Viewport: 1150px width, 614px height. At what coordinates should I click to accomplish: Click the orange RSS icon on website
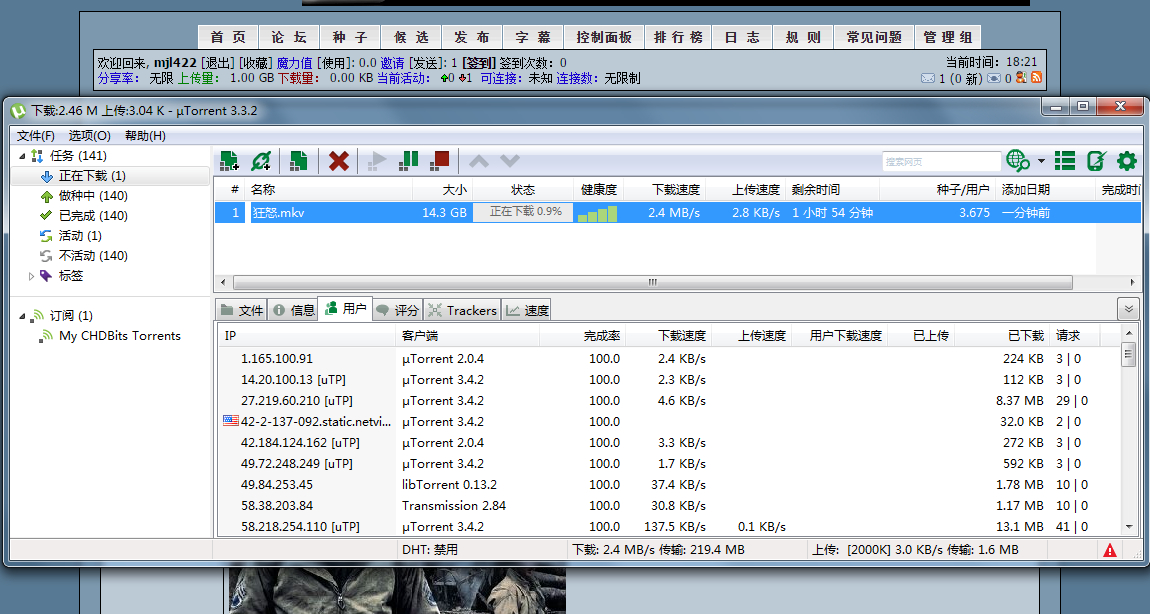[x=1036, y=77]
